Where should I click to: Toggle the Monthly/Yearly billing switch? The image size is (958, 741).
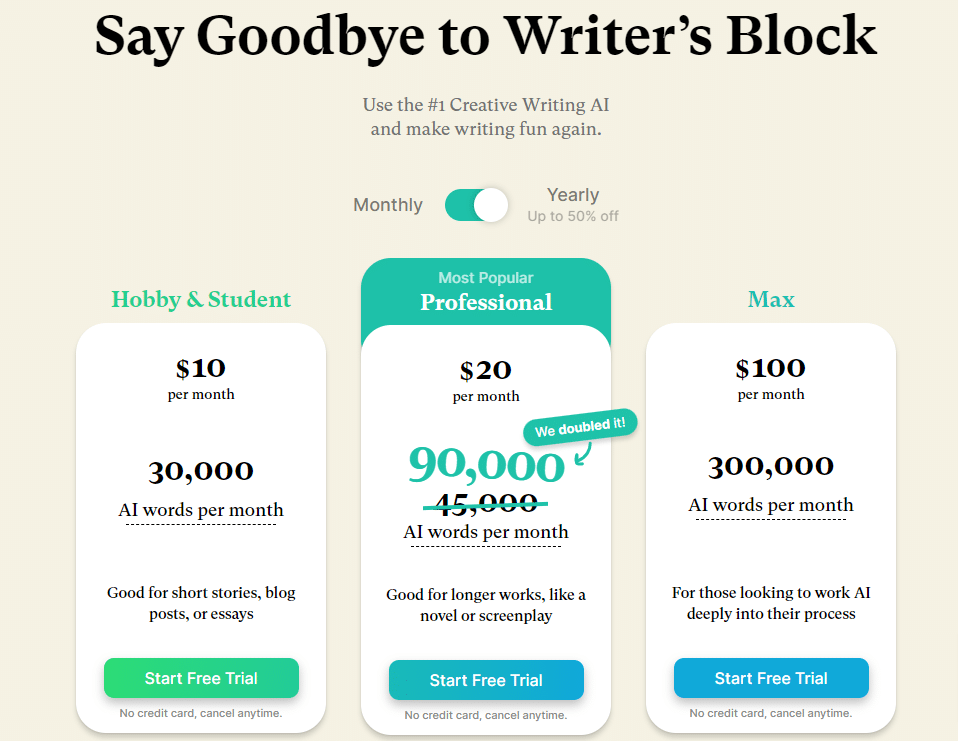[477, 205]
